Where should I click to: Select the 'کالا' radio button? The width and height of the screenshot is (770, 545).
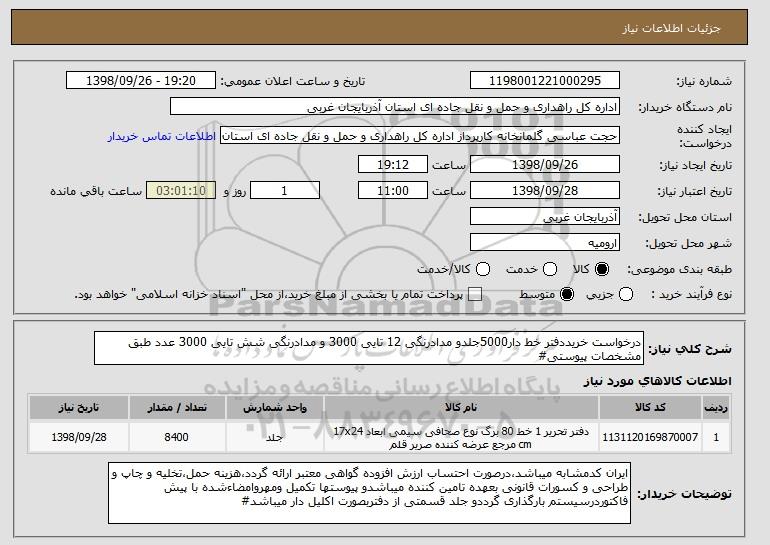point(602,269)
